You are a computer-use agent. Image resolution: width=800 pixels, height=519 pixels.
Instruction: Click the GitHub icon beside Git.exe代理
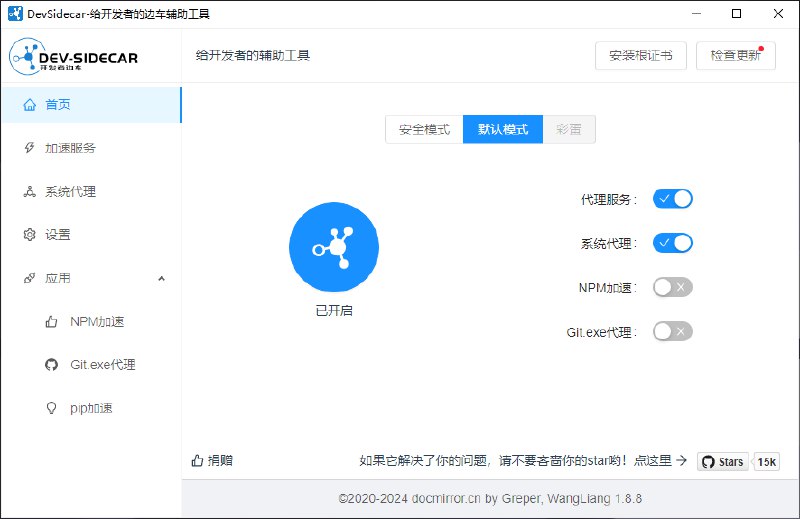pos(52,365)
